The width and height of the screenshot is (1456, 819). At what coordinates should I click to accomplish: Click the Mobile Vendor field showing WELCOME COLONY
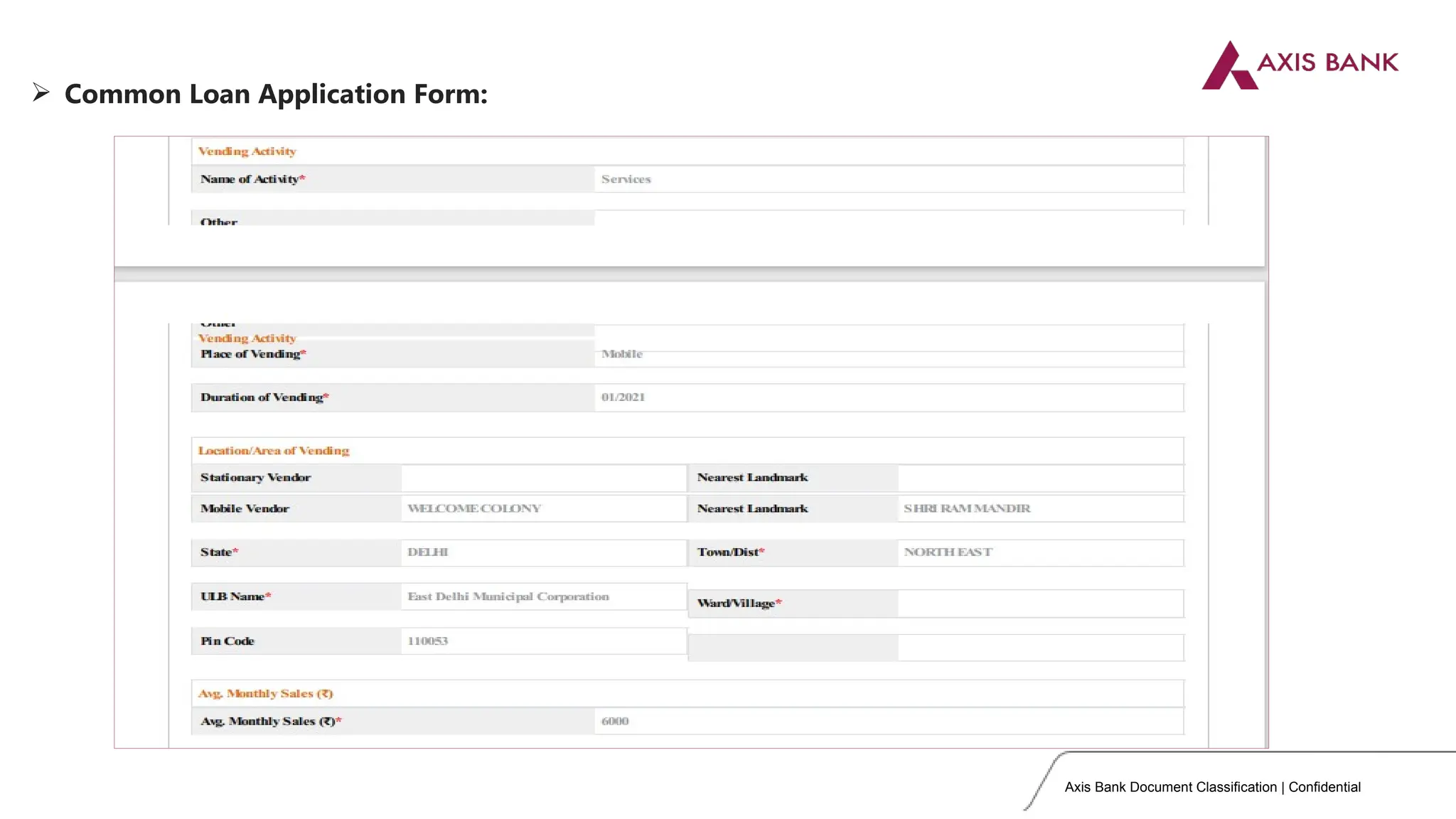tap(544, 508)
